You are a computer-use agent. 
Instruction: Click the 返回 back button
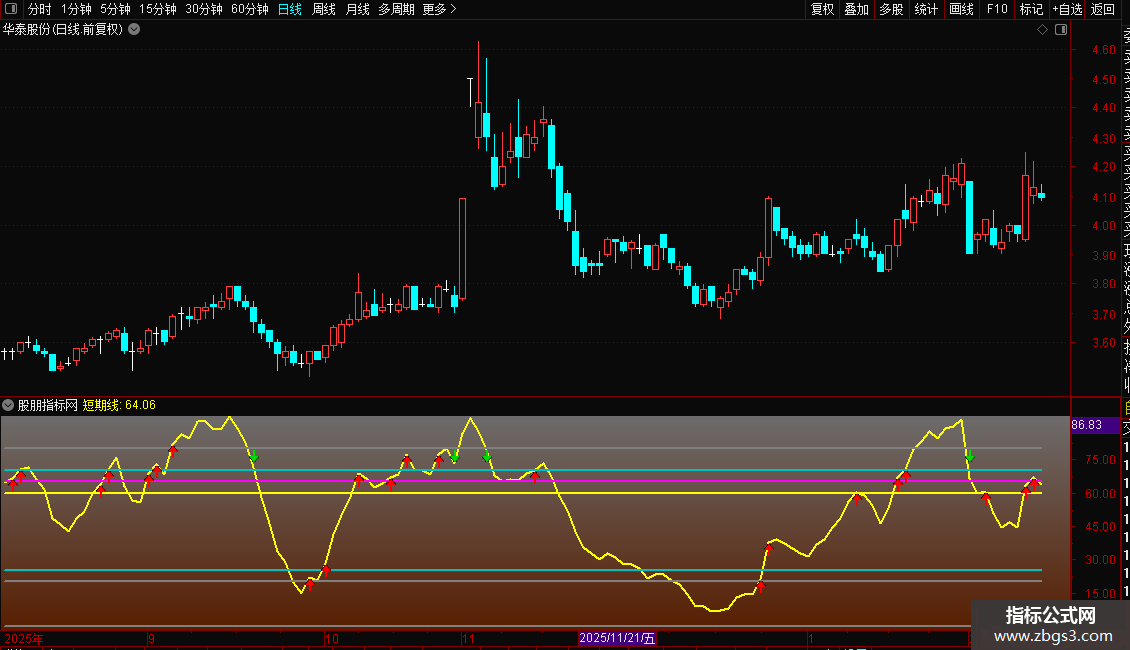coord(1103,9)
